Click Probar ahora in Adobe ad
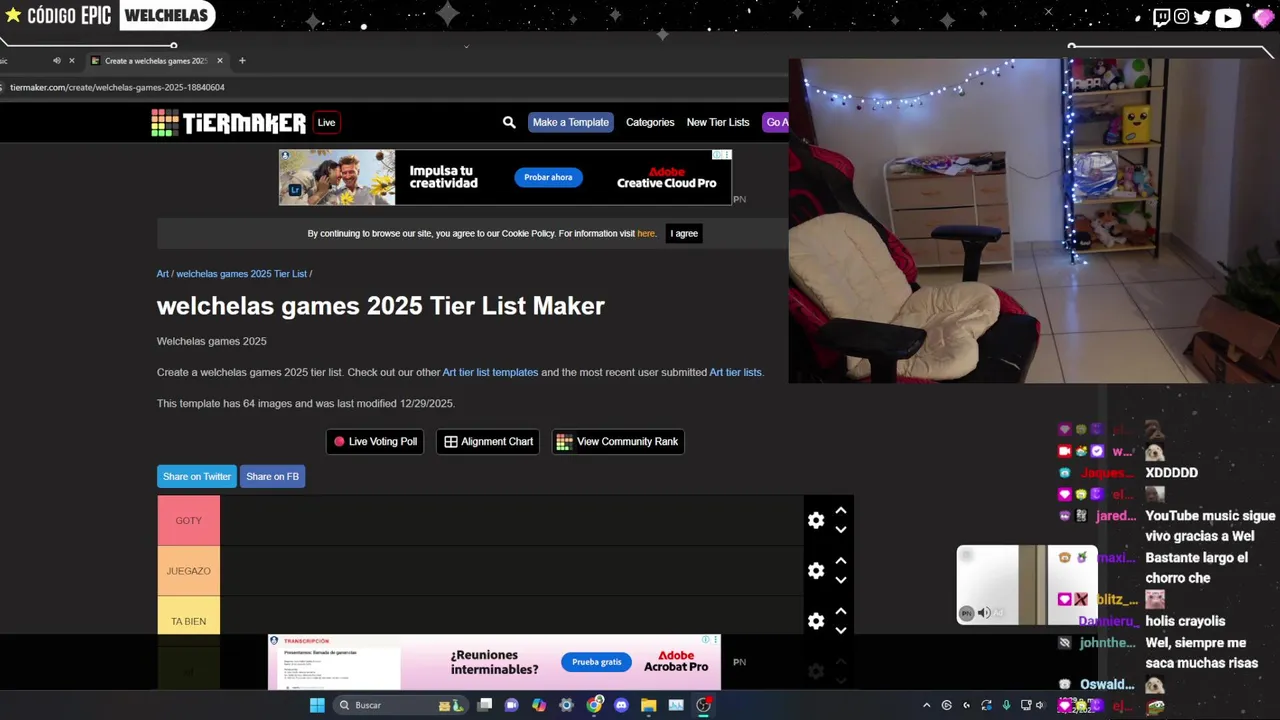Screen dimensions: 1280x720 click(x=548, y=177)
